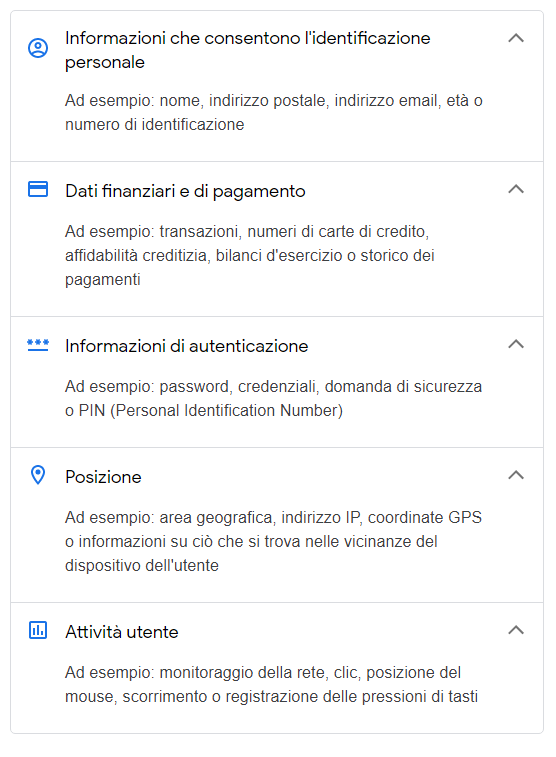Screen dimensions: 556x757
Task: Collapse Informazioni di autenticazione chevron
Action: 516,344
